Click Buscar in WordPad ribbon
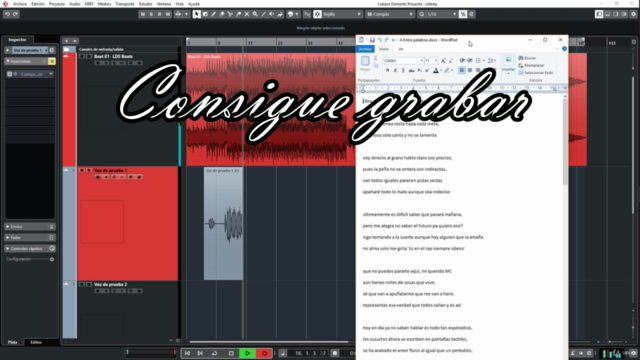Screen dimensions: 640x360 [527, 58]
